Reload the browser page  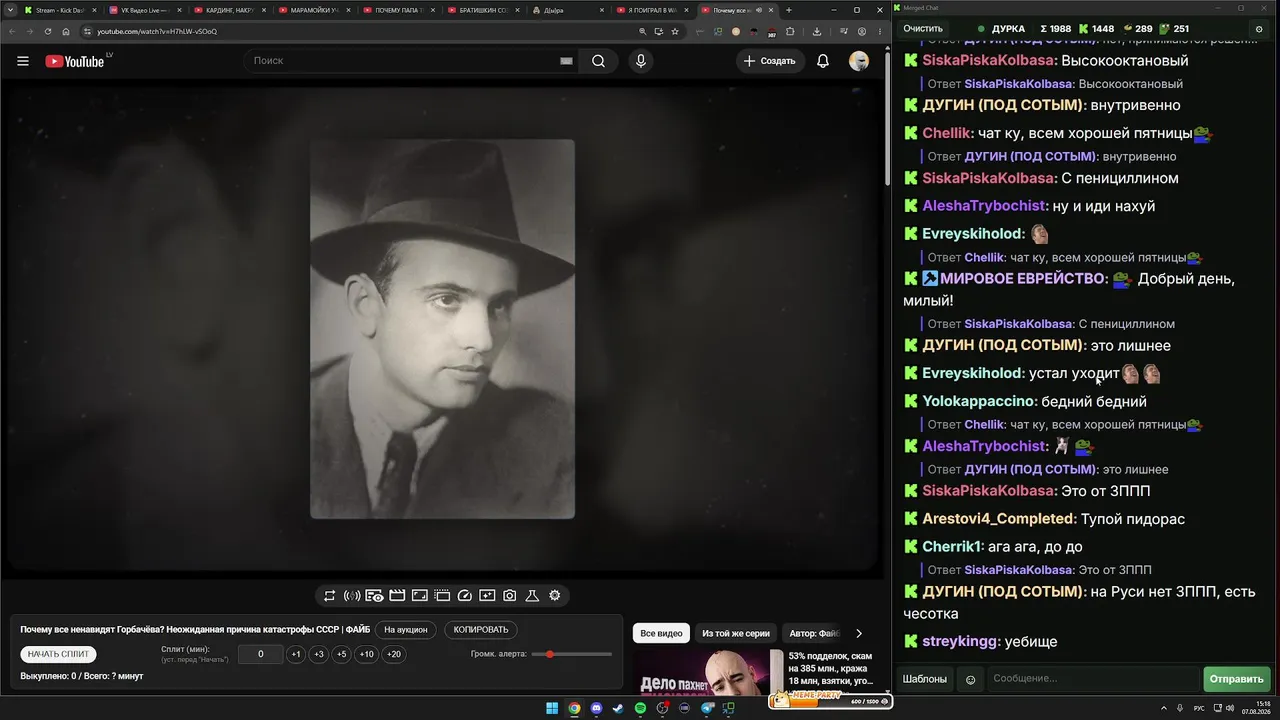click(47, 31)
